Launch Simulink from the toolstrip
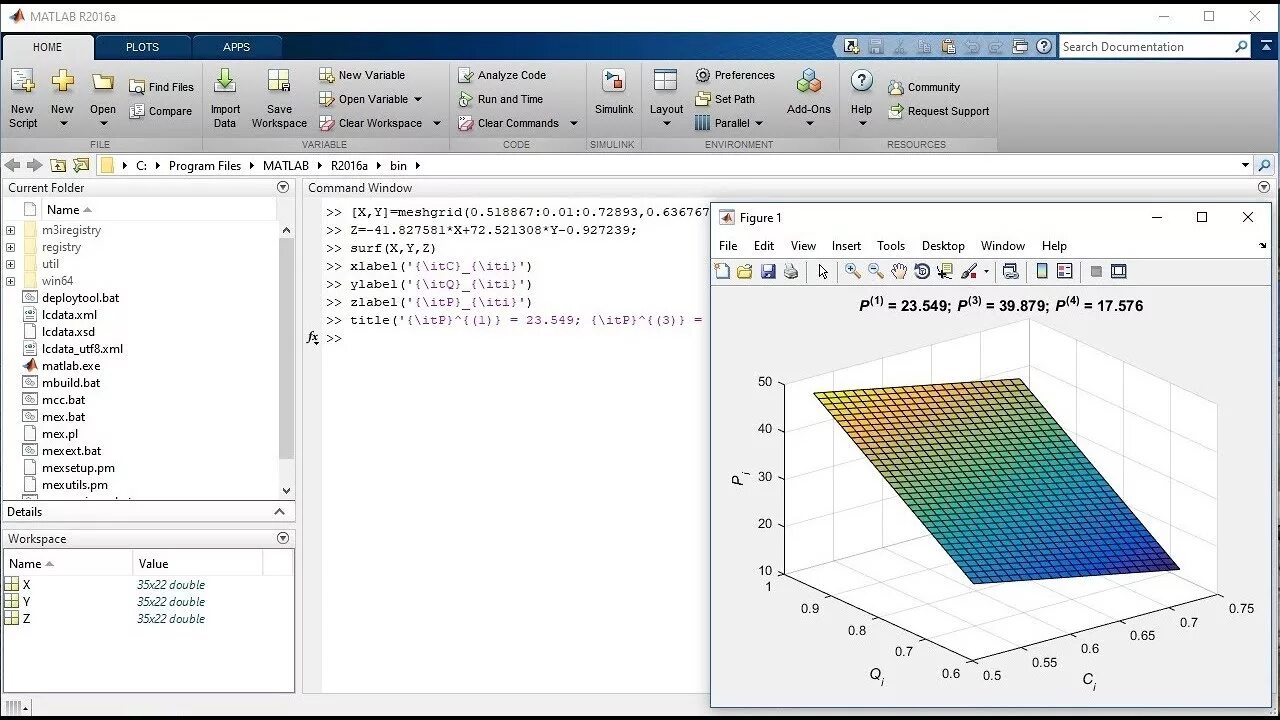The width and height of the screenshot is (1280, 720). (614, 93)
